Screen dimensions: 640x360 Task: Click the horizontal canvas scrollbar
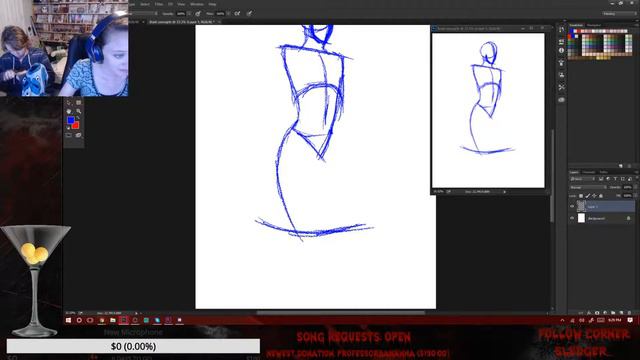(340, 313)
